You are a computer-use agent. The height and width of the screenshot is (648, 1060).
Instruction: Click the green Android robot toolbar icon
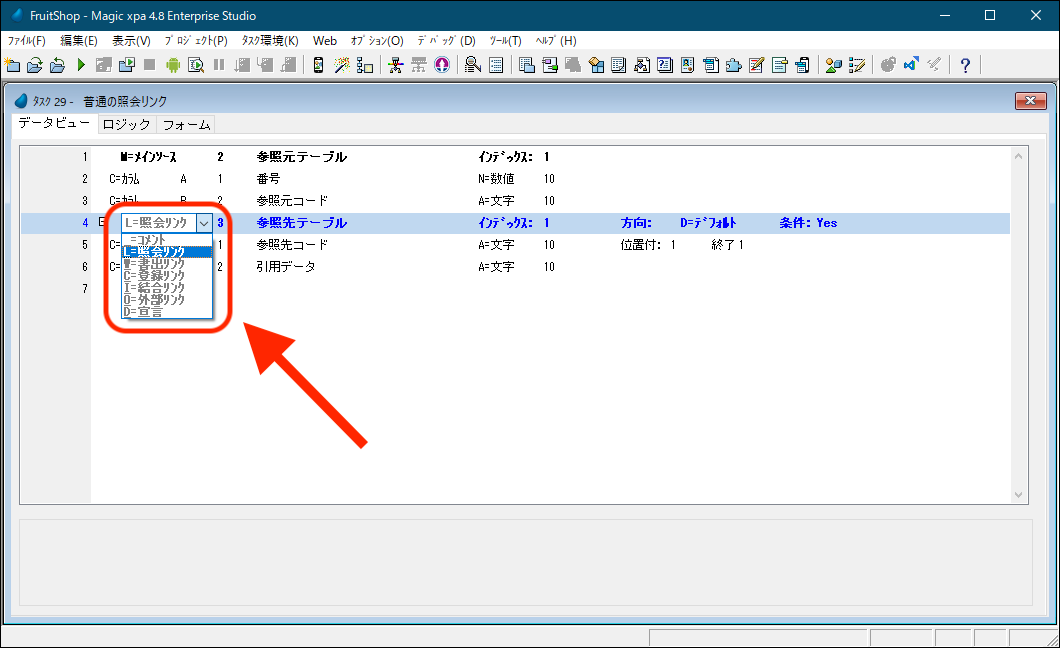(x=172, y=65)
